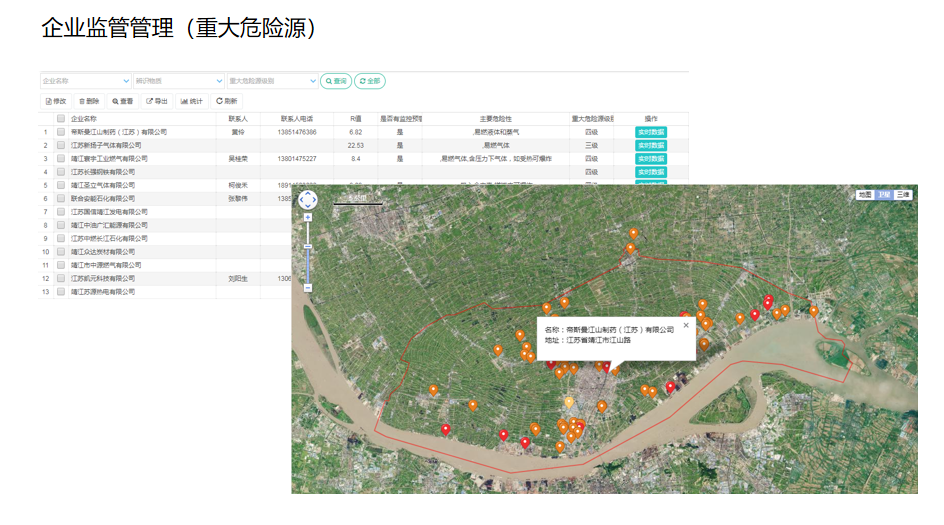Open the 重大危险源级别 dropdown
This screenshot has height=525, width=944.
click(x=271, y=81)
